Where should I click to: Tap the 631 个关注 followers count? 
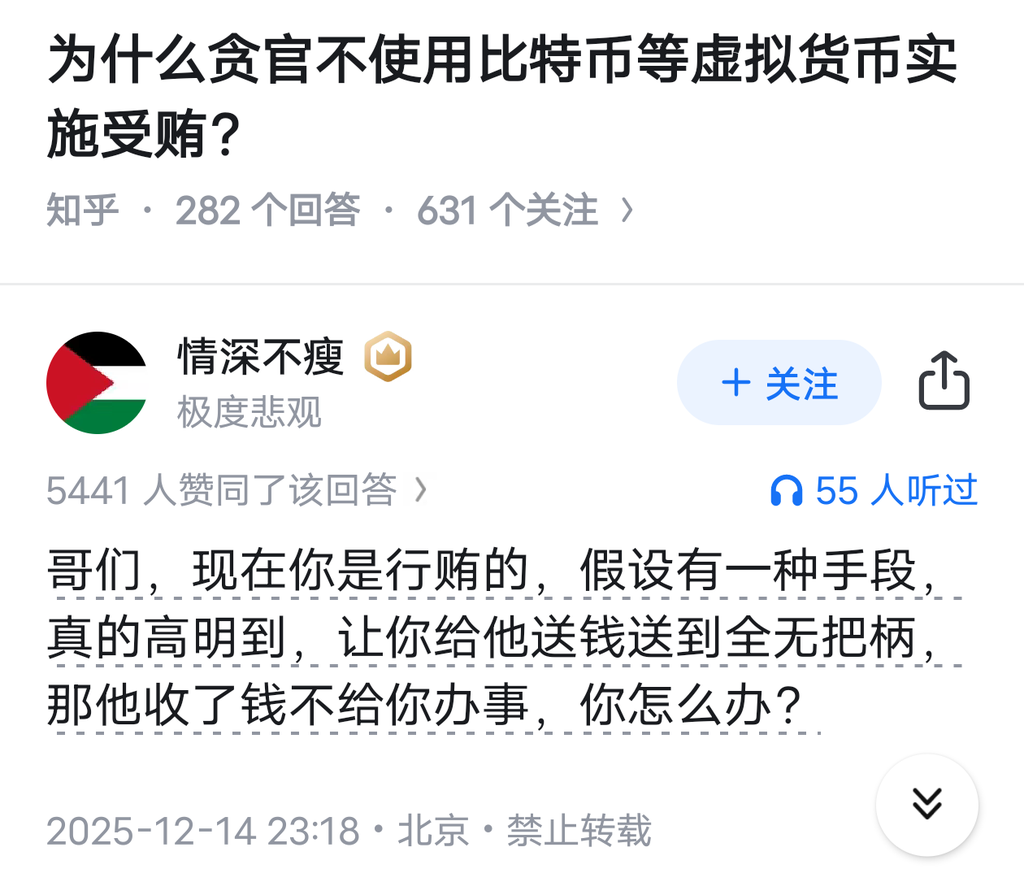pyautogui.click(x=507, y=210)
